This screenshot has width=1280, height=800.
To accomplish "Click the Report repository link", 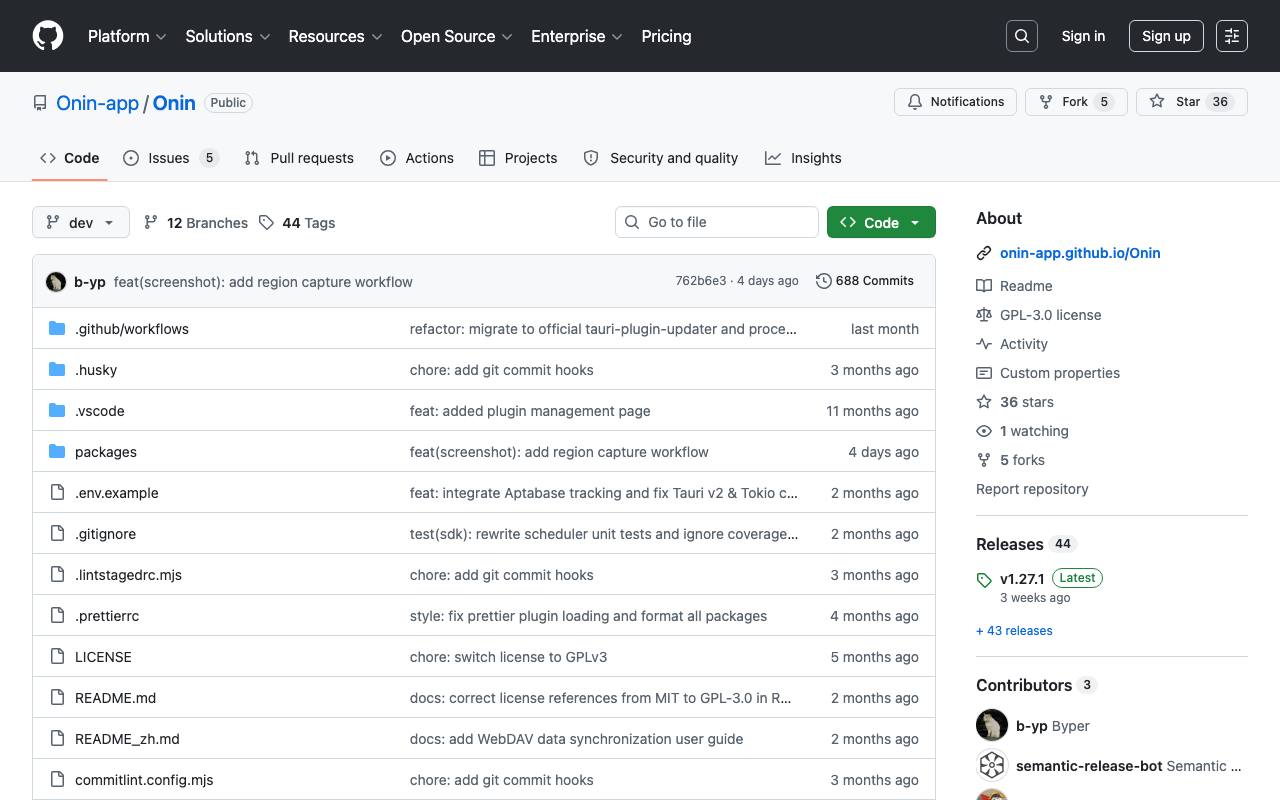I will click(x=1032, y=489).
